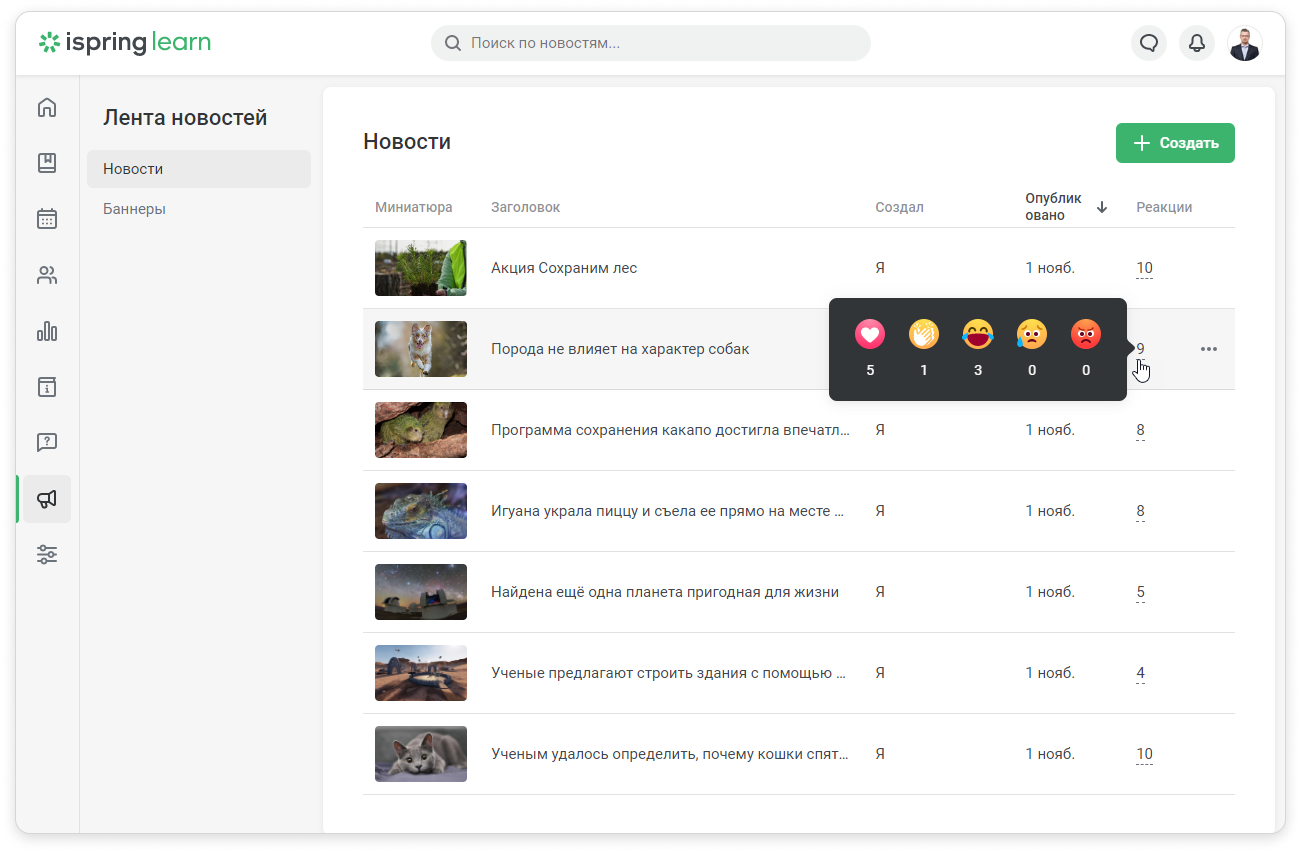This screenshot has width=1301, height=853.
Task: Open news Ученые предлагают строить здания
Action: [669, 673]
